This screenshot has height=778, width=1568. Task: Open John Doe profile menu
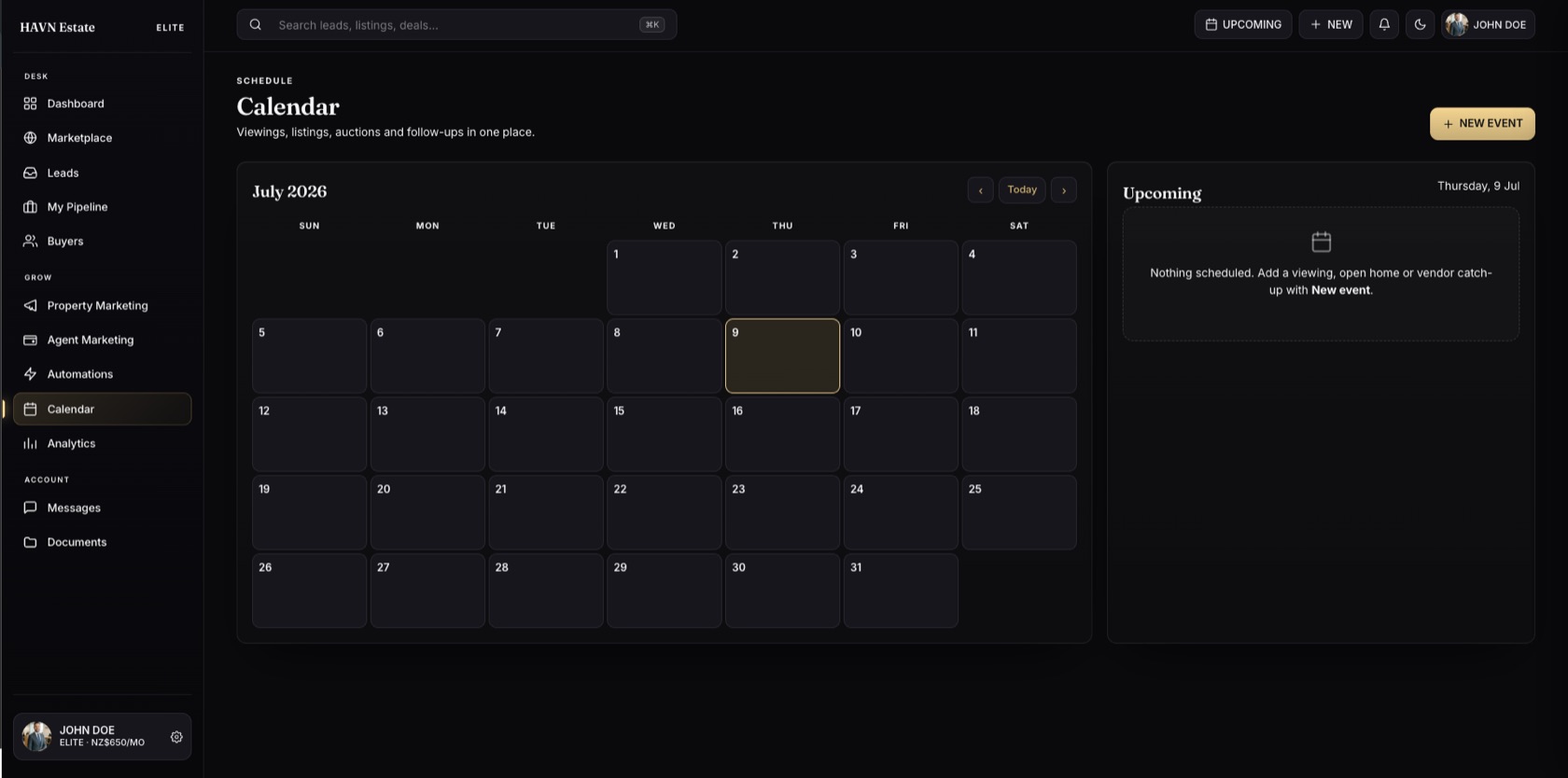[x=1488, y=24]
